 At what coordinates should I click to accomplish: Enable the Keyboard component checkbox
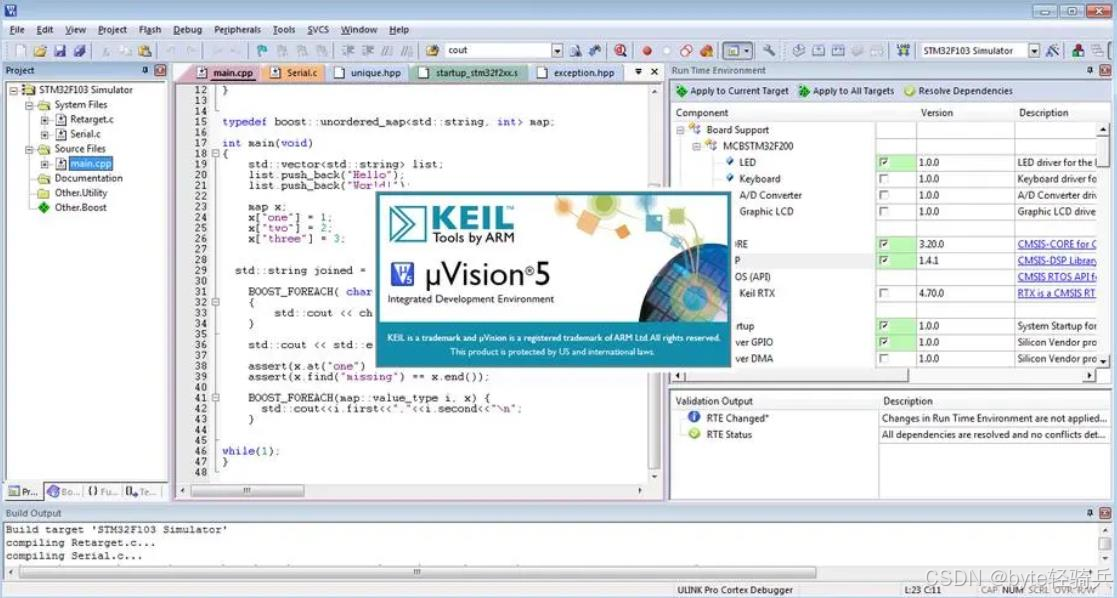click(884, 179)
